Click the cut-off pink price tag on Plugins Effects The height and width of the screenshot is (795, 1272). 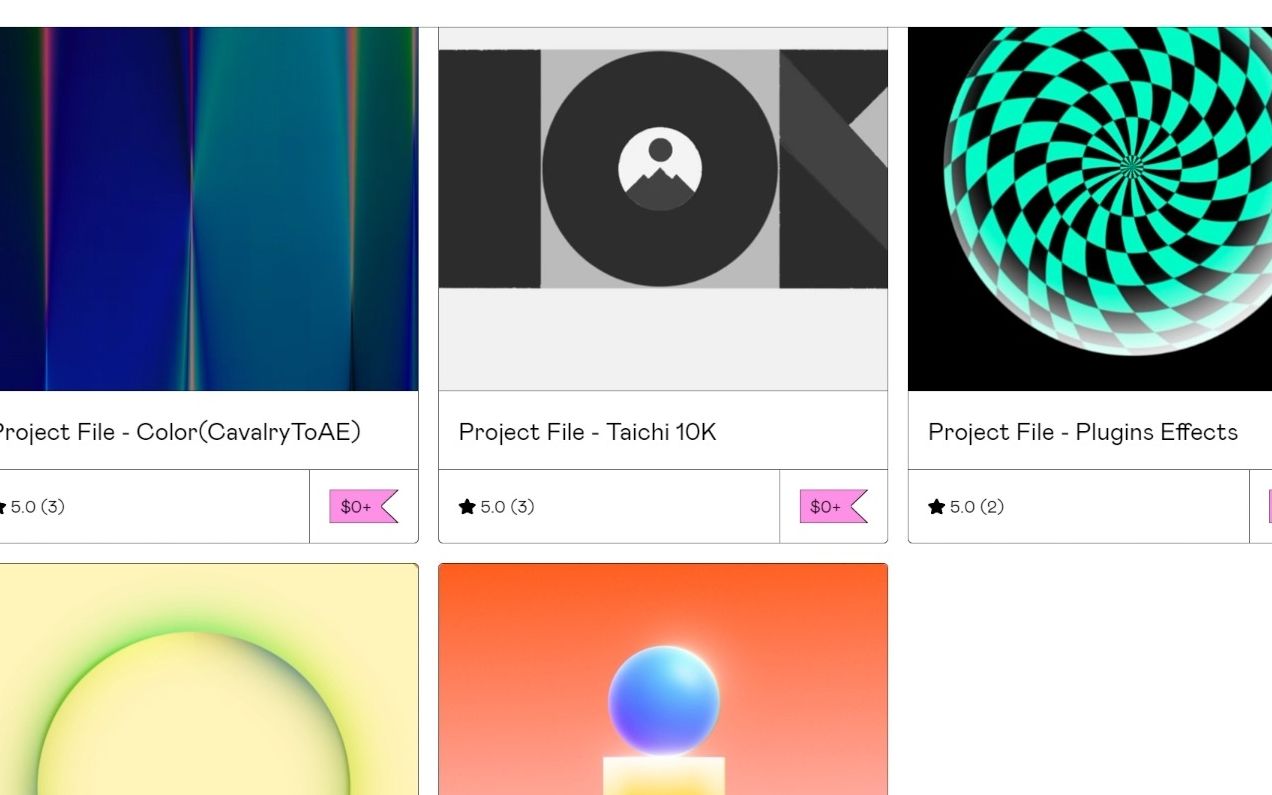(1270, 506)
